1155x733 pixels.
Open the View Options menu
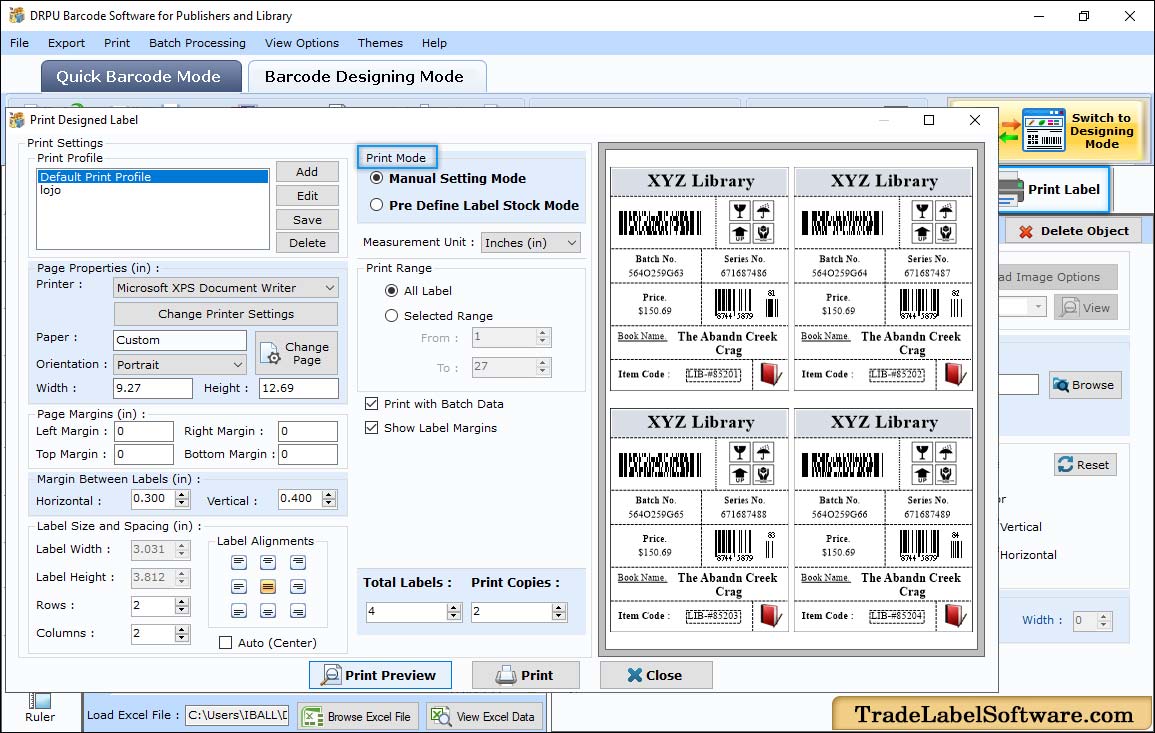[302, 43]
